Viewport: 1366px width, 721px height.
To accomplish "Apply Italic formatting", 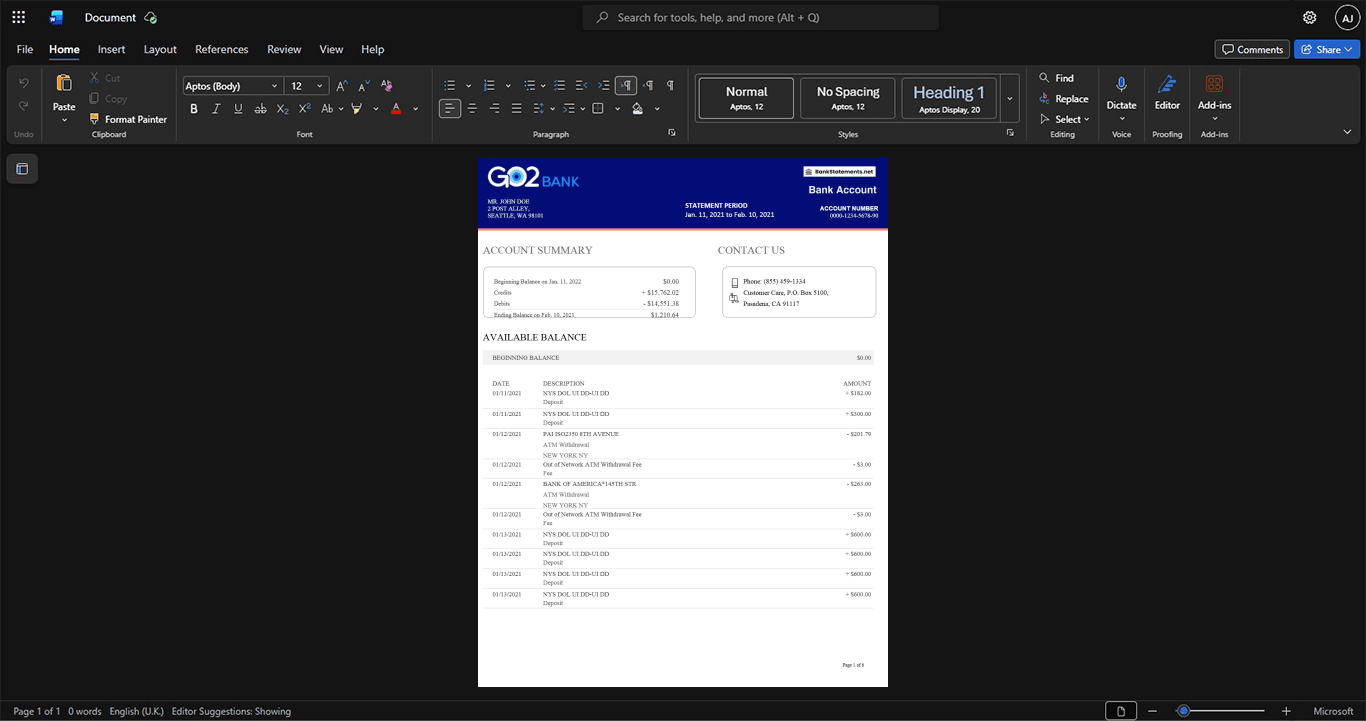I will click(x=216, y=108).
